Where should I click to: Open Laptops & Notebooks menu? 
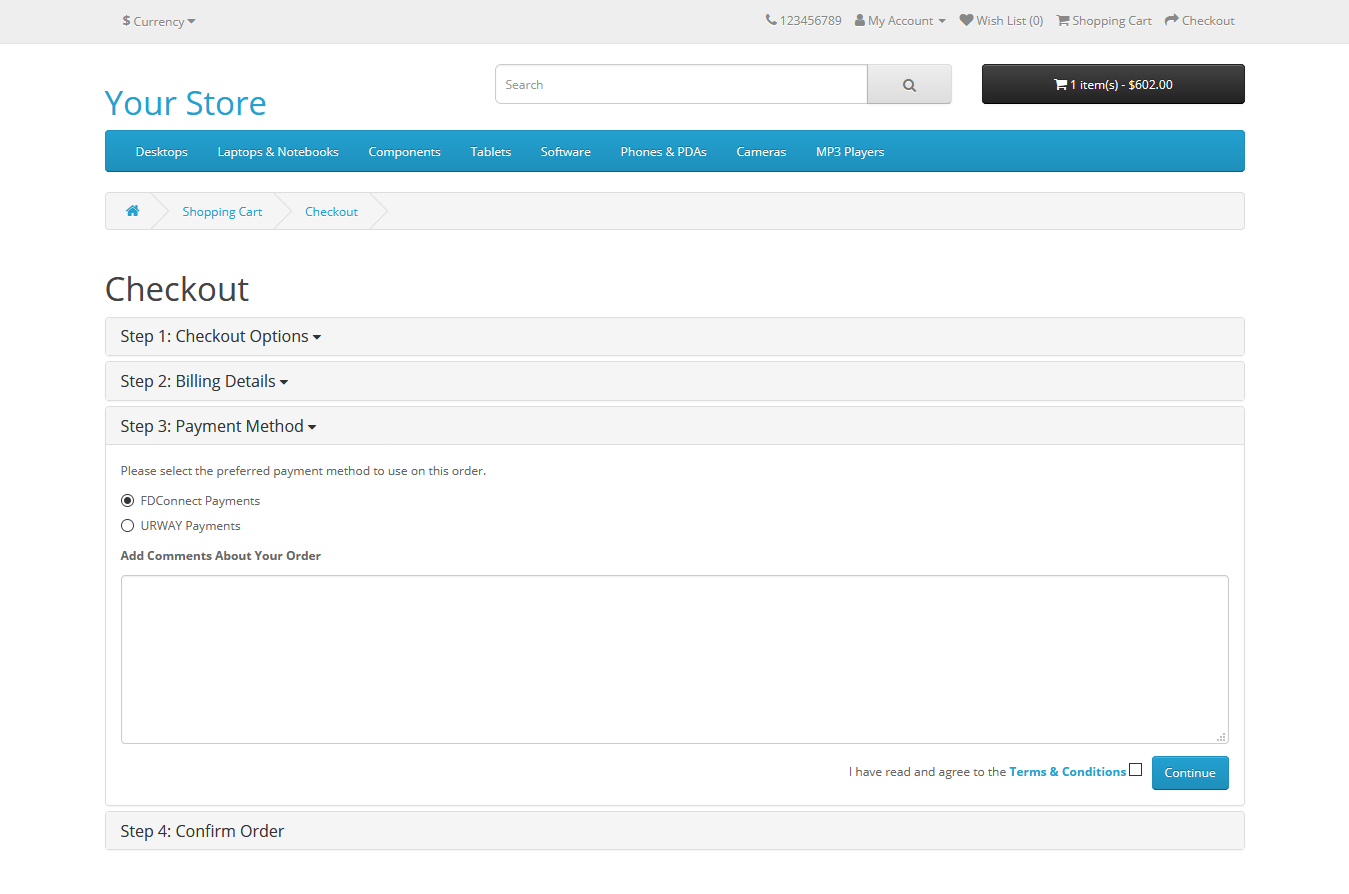pos(278,152)
